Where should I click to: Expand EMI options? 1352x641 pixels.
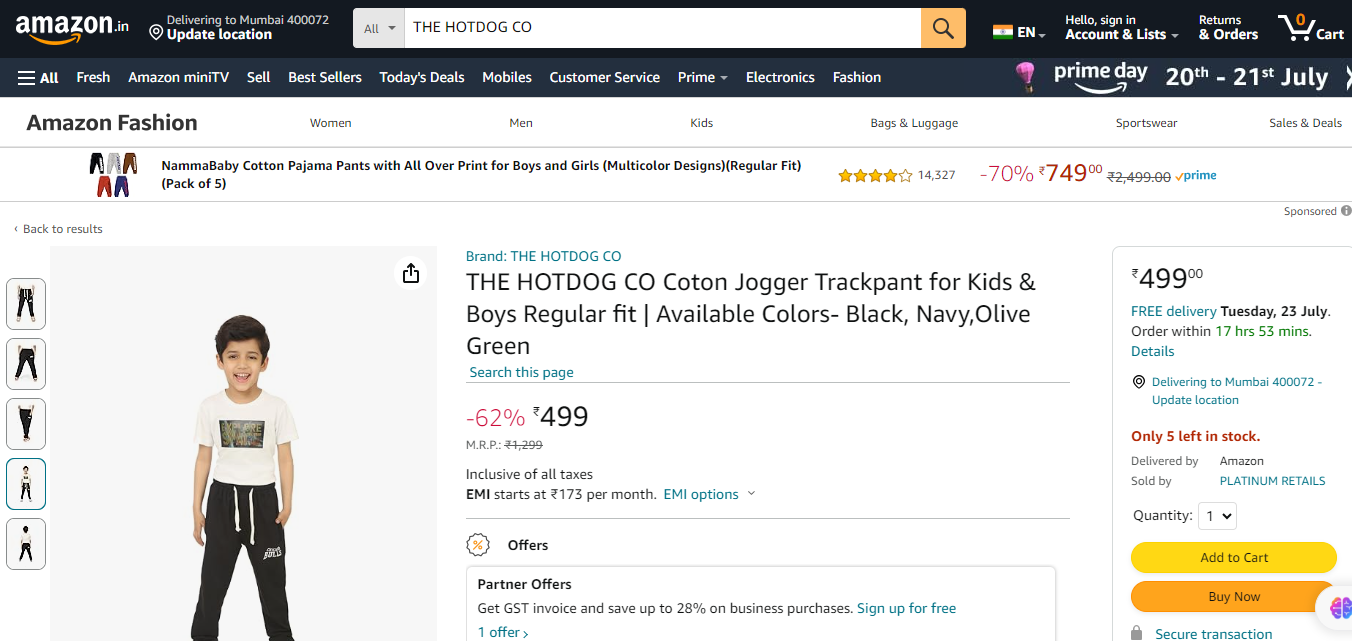pyautogui.click(x=709, y=494)
